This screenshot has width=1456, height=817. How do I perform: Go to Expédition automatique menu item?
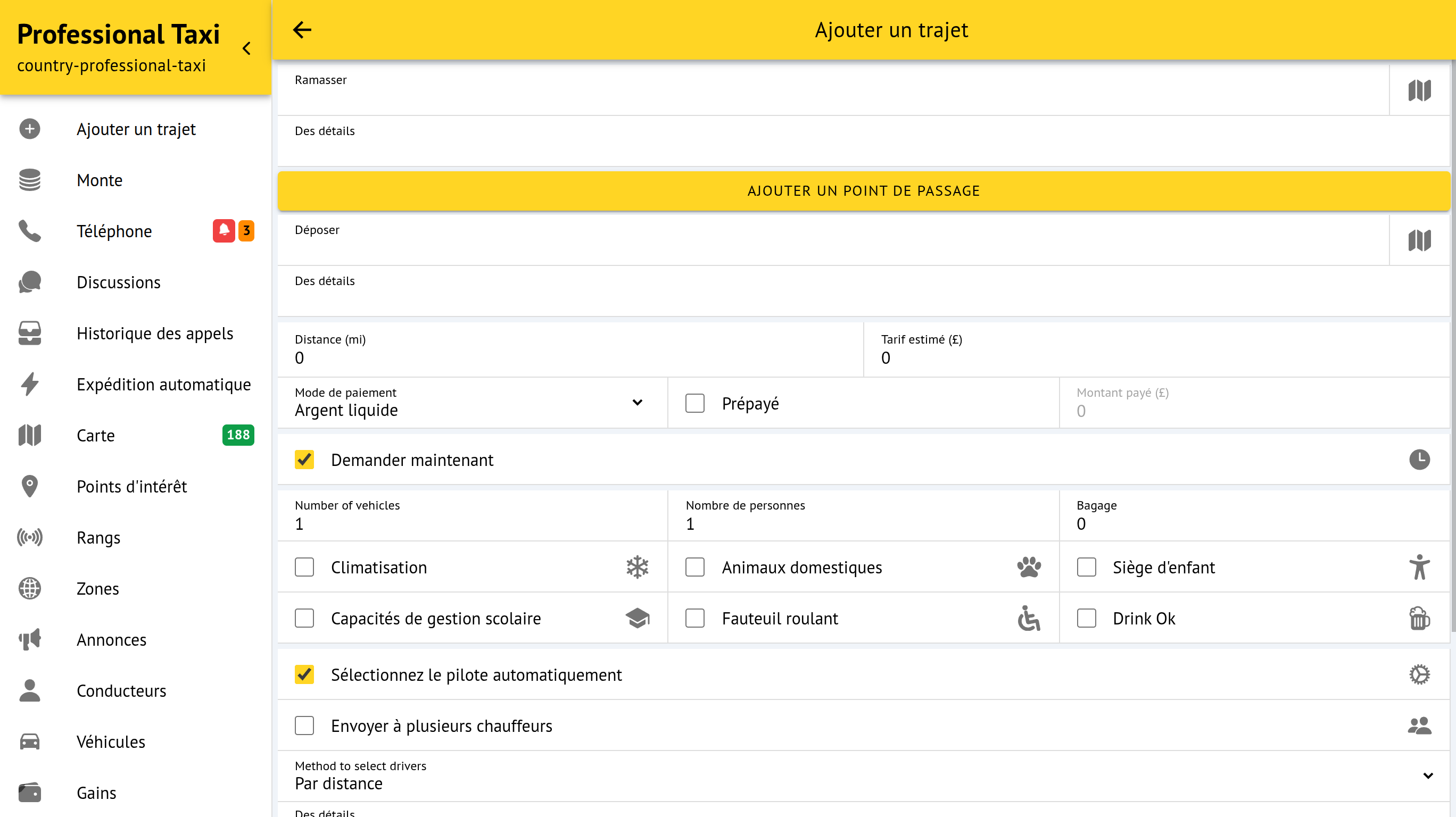(x=163, y=384)
